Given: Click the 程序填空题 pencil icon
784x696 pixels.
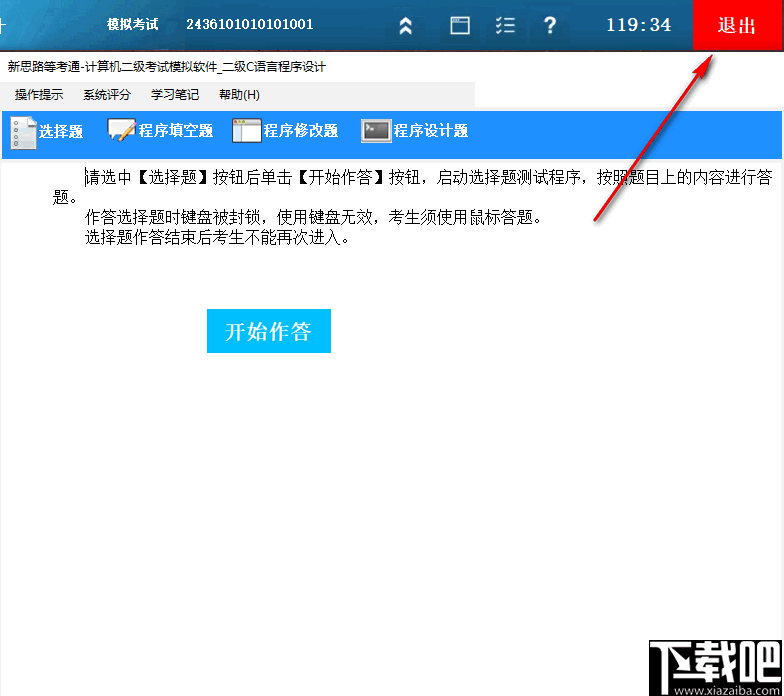Looking at the screenshot, I should [x=122, y=130].
